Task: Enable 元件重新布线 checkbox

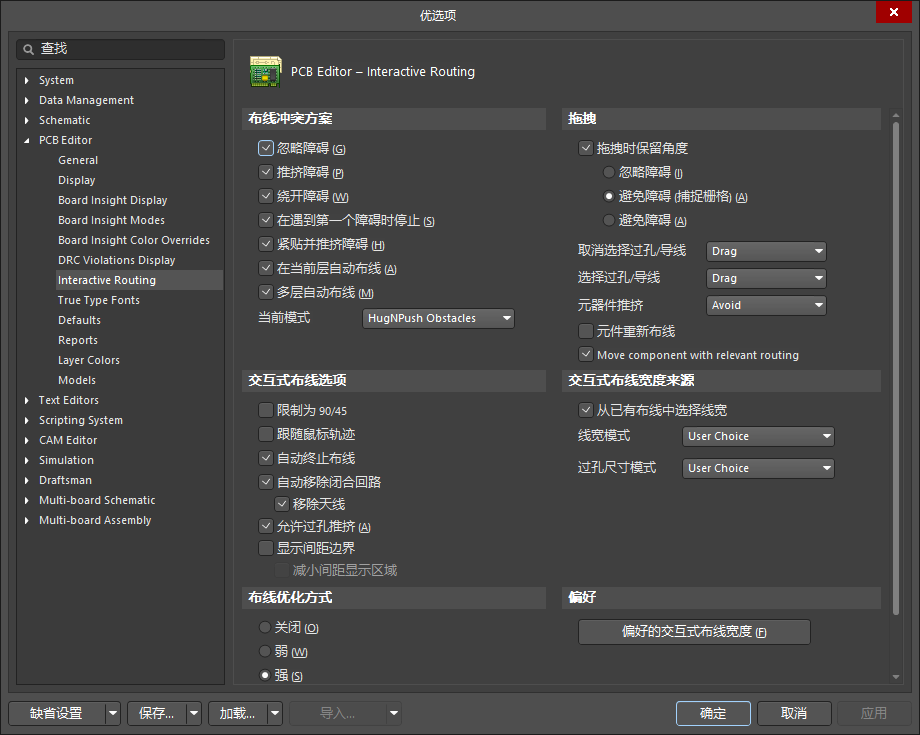Action: (x=586, y=331)
